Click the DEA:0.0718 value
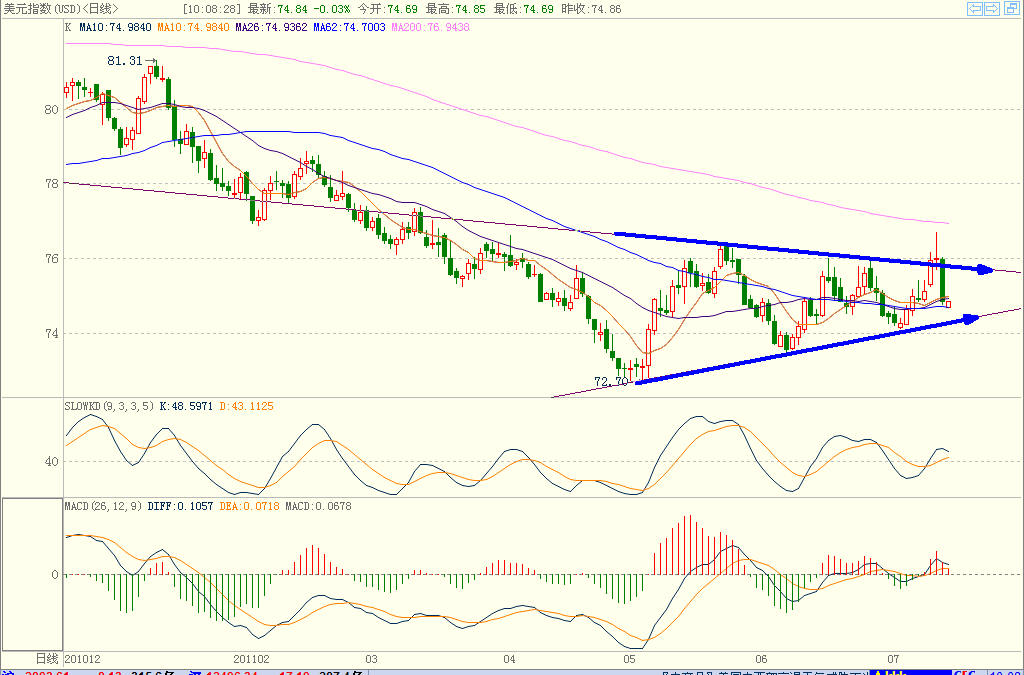Image resolution: width=1024 pixels, height=675 pixels. click(249, 506)
